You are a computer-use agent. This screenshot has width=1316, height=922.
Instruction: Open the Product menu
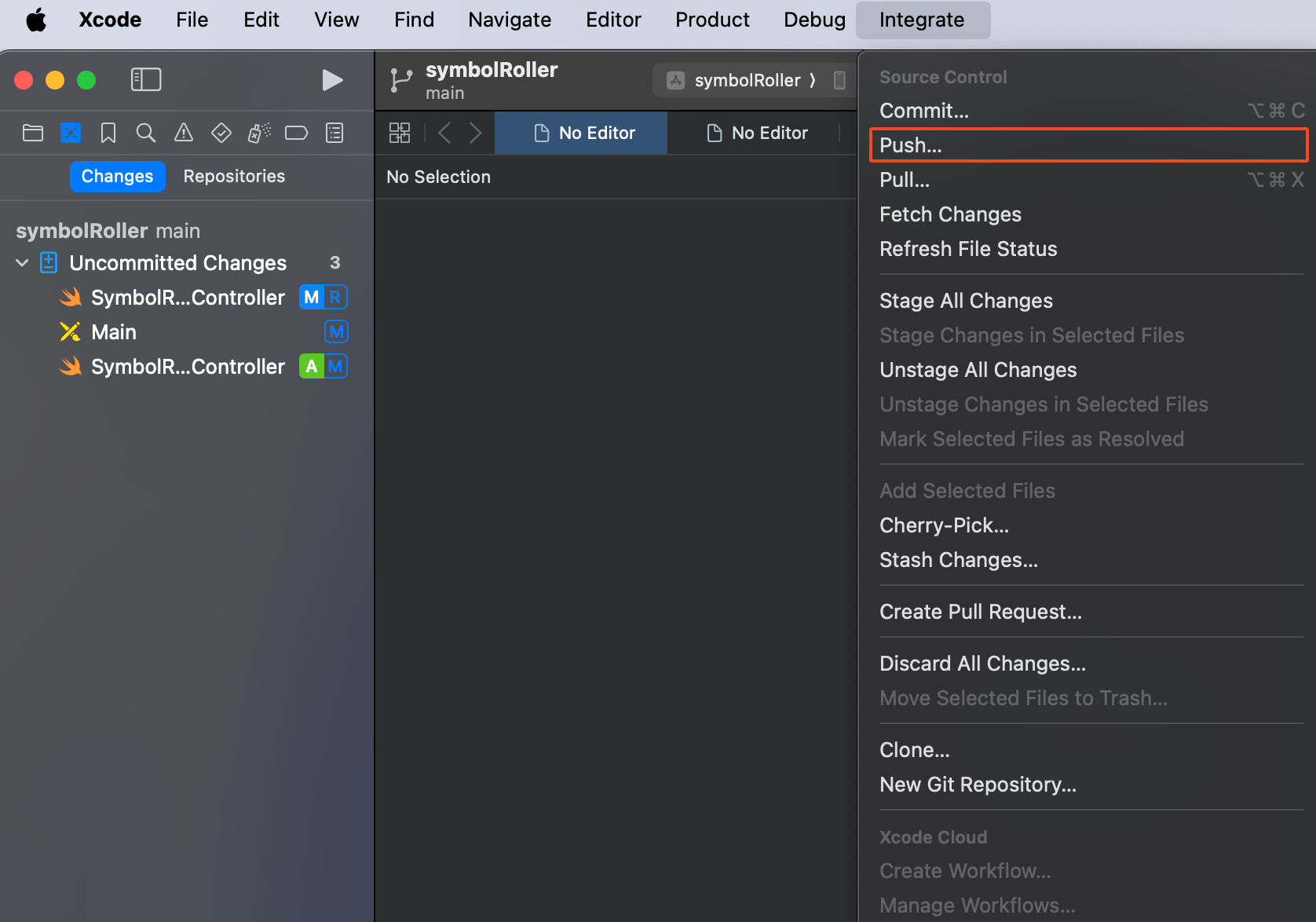pyautogui.click(x=712, y=20)
